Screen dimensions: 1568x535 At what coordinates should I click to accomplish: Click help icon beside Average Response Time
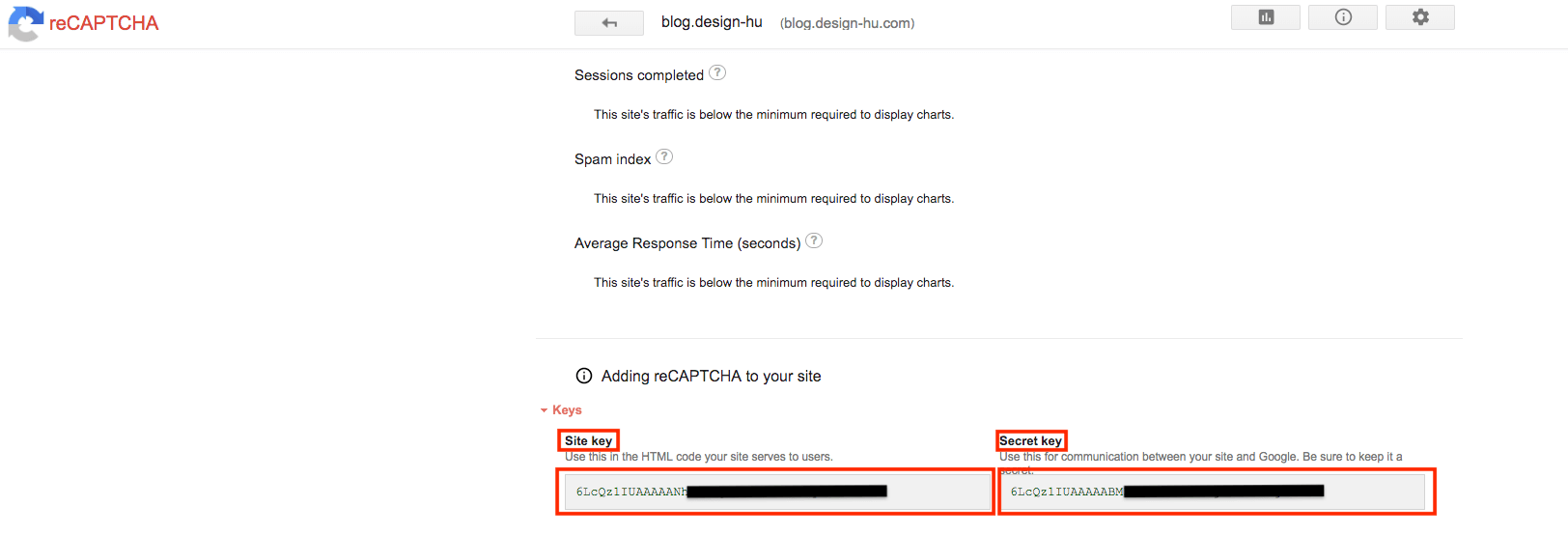click(814, 241)
